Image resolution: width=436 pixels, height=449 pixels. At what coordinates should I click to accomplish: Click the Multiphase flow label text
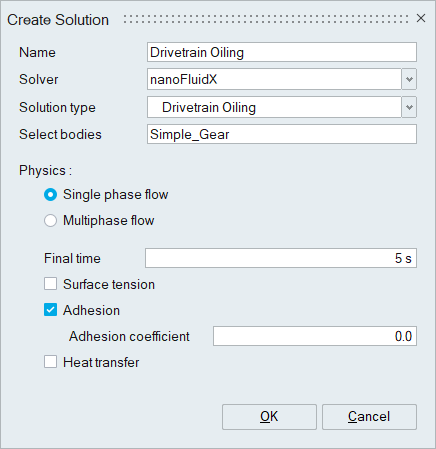(109, 221)
